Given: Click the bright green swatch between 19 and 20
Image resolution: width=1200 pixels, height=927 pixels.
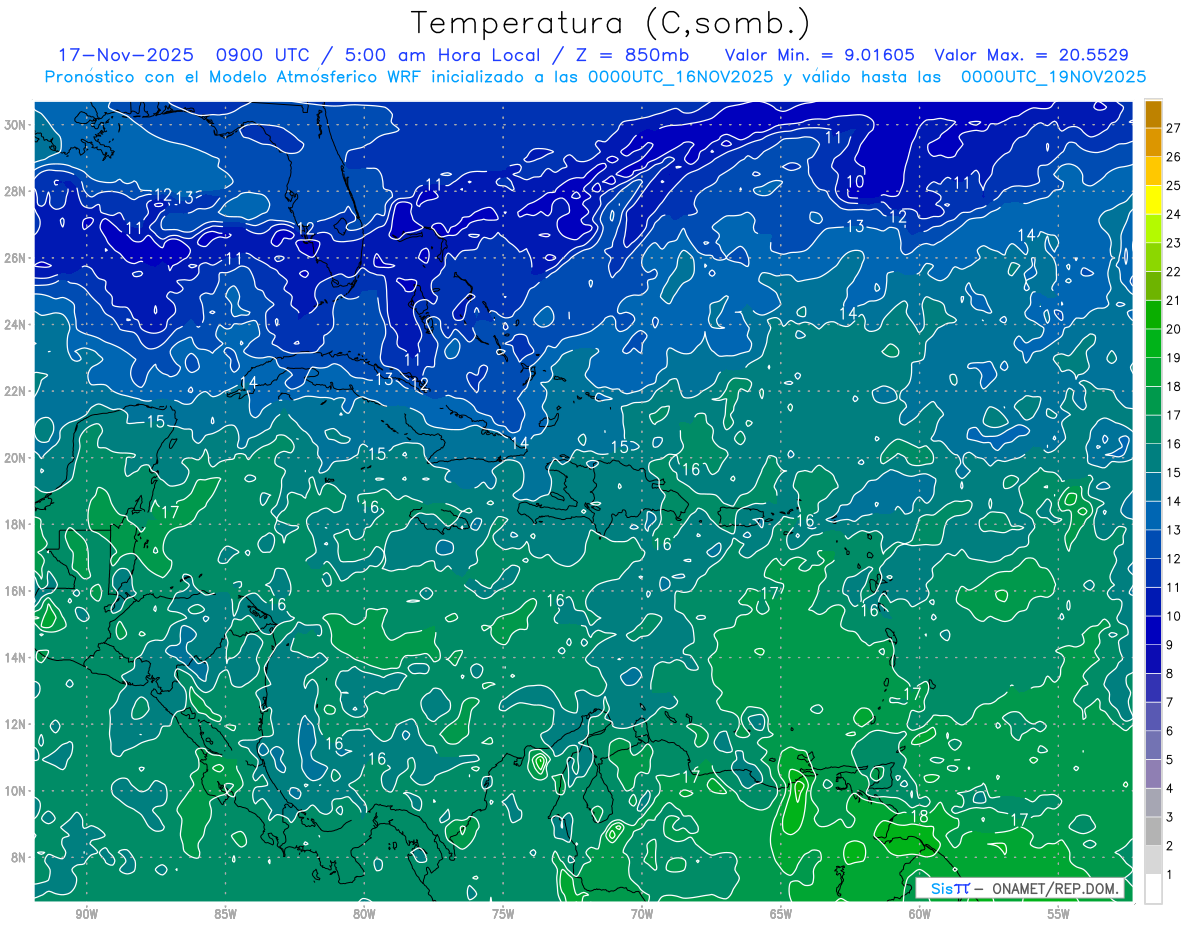Looking at the screenshot, I should [x=1153, y=343].
